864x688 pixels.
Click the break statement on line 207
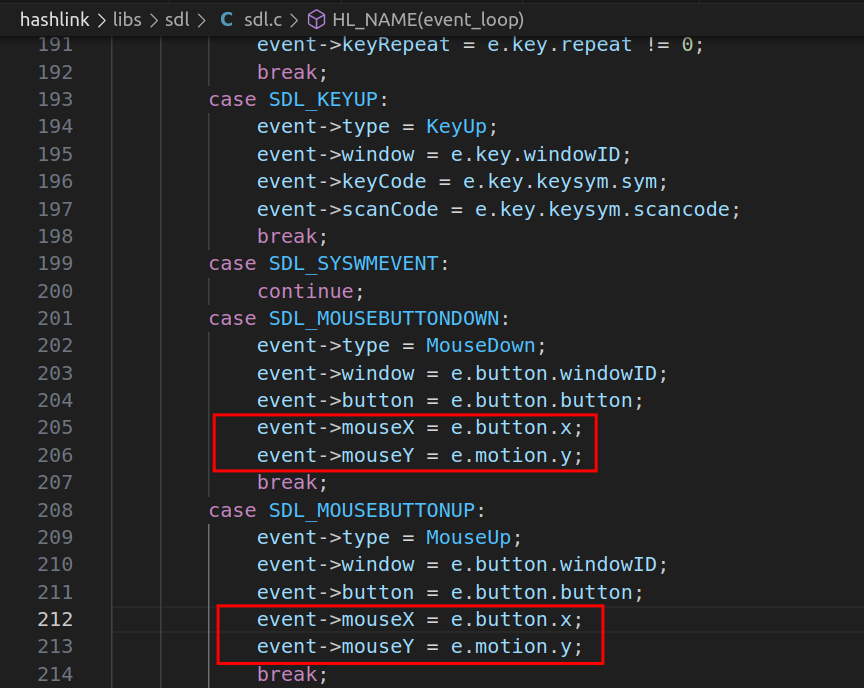pyautogui.click(x=287, y=483)
